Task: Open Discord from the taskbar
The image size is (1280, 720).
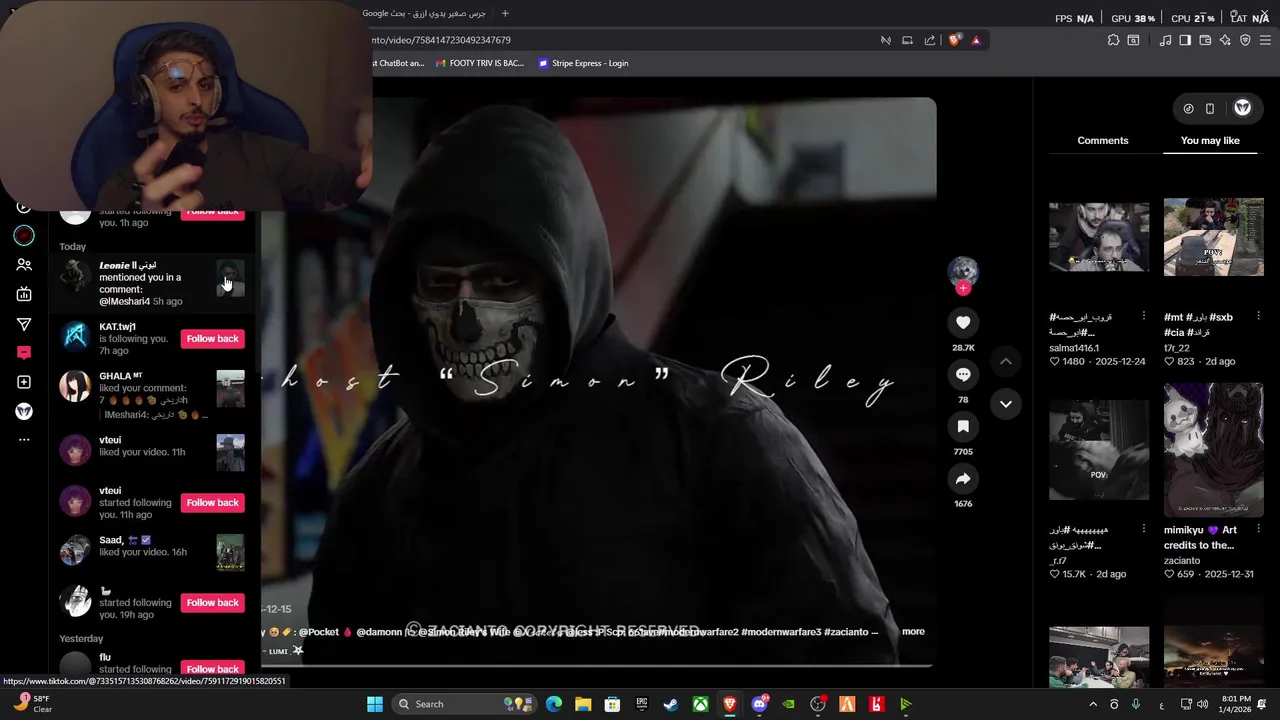Action: 759,704
